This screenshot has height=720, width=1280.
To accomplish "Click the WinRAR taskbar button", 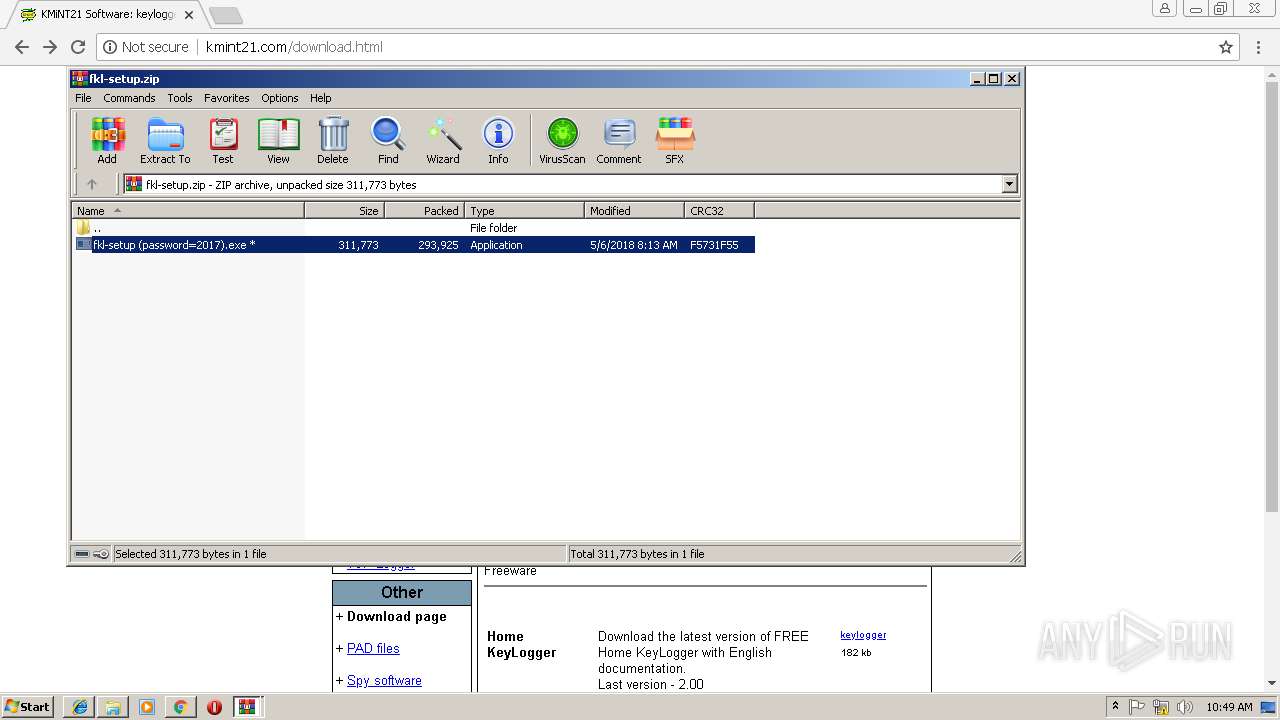I will [x=247, y=707].
